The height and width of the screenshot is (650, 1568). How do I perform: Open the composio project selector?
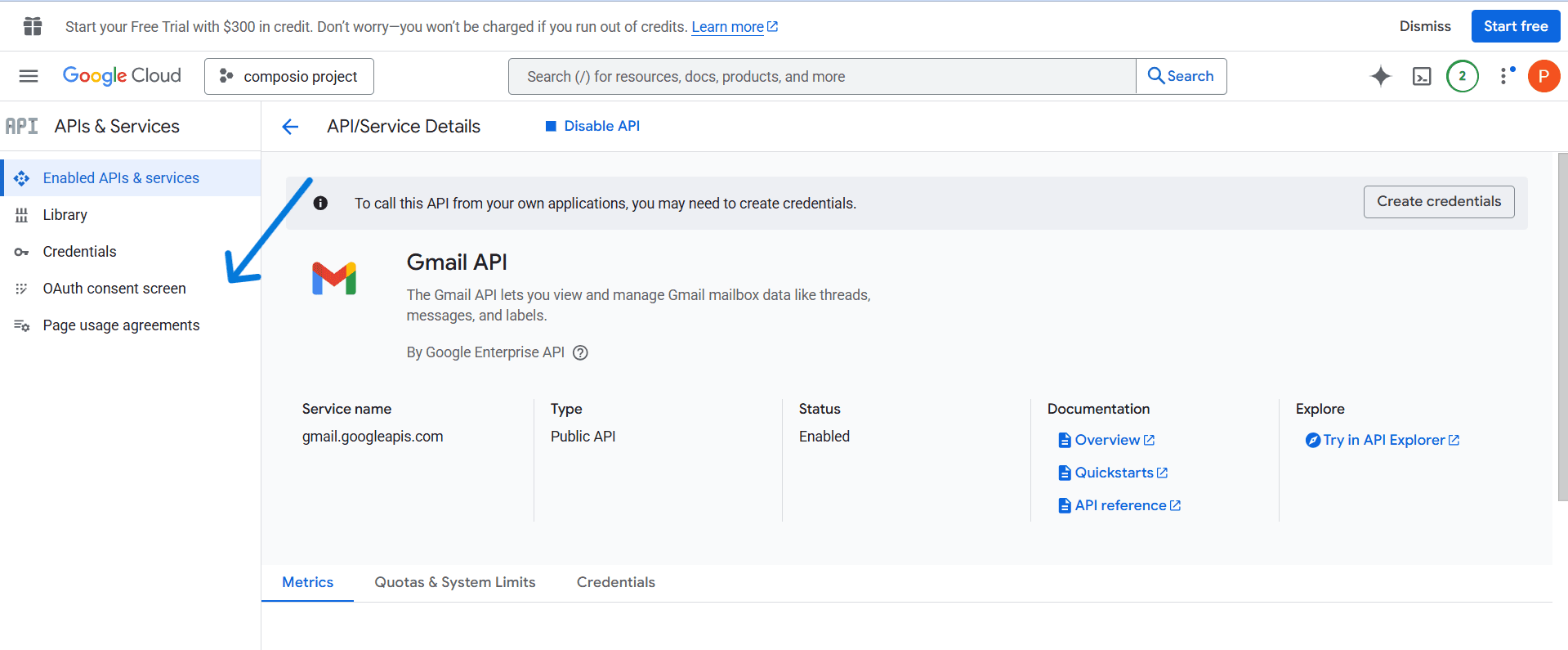pos(289,76)
